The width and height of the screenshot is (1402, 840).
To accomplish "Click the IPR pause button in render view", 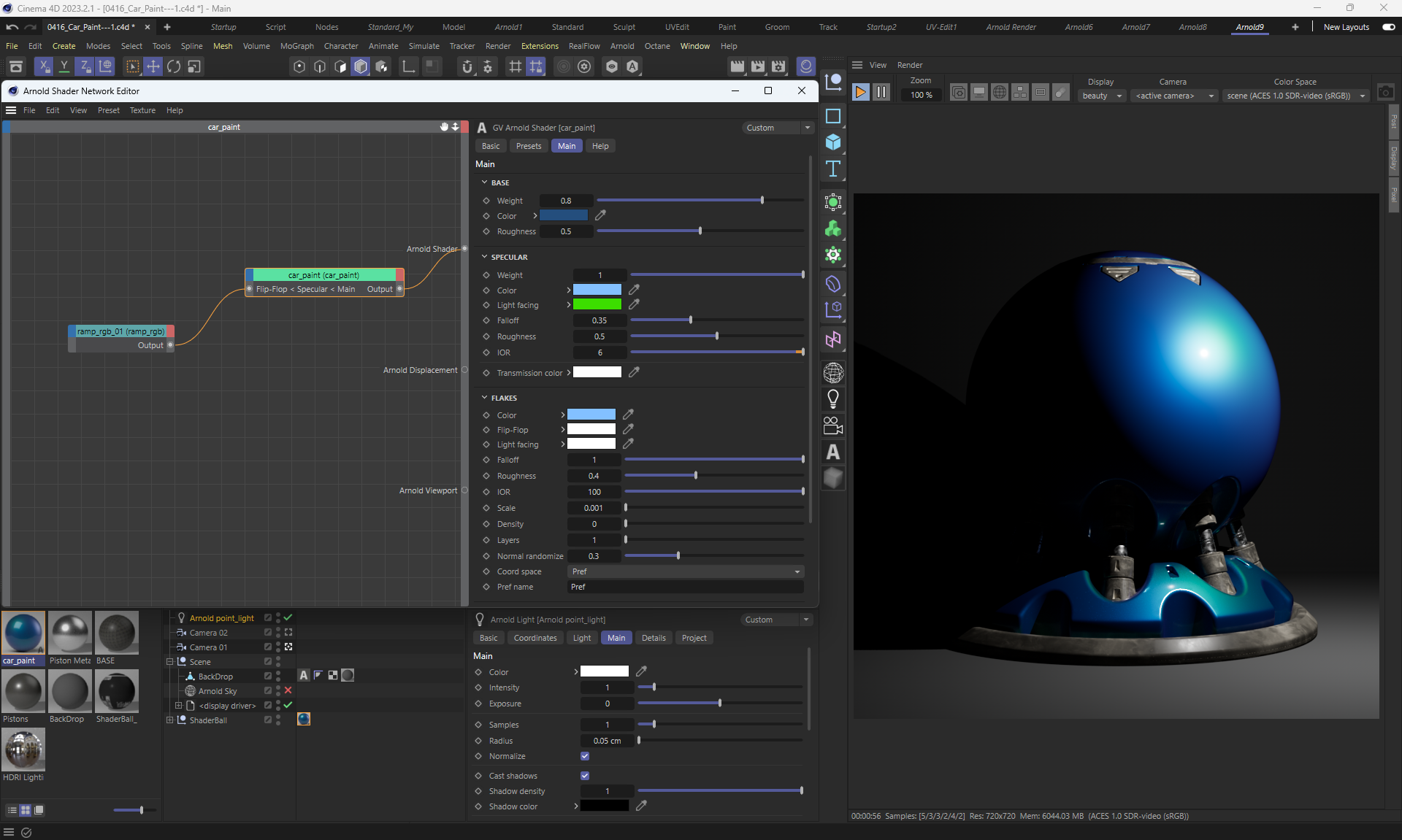I will point(881,92).
